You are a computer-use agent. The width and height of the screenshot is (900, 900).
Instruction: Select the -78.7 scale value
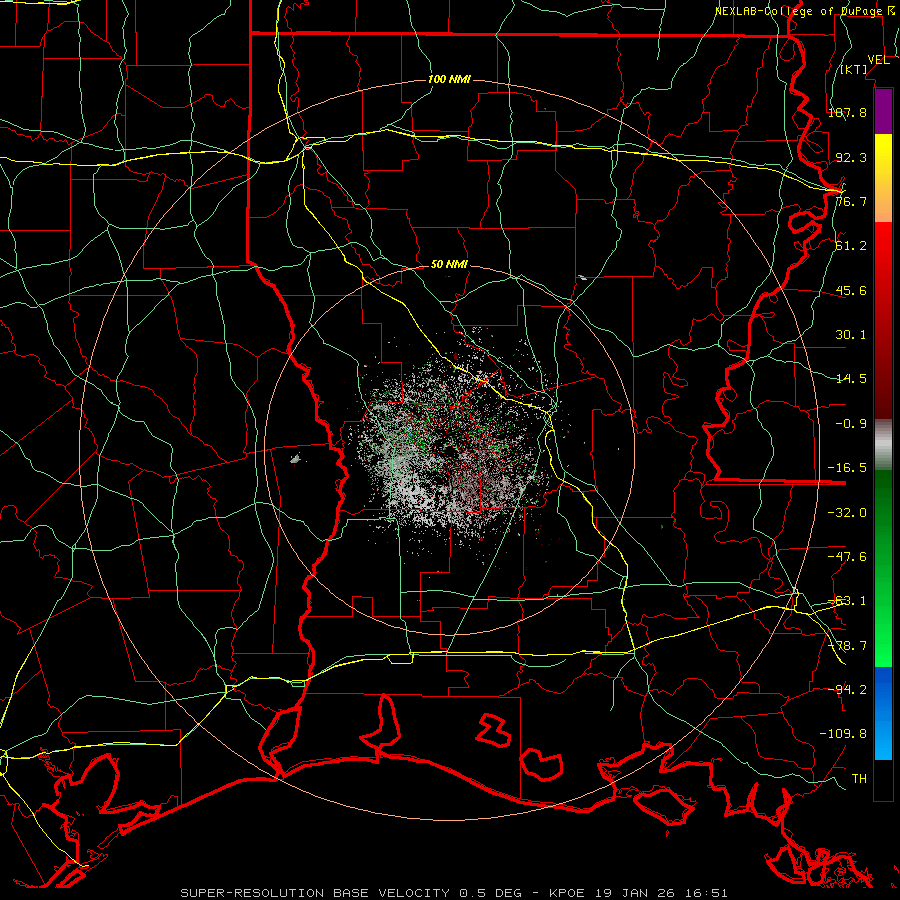(x=847, y=646)
